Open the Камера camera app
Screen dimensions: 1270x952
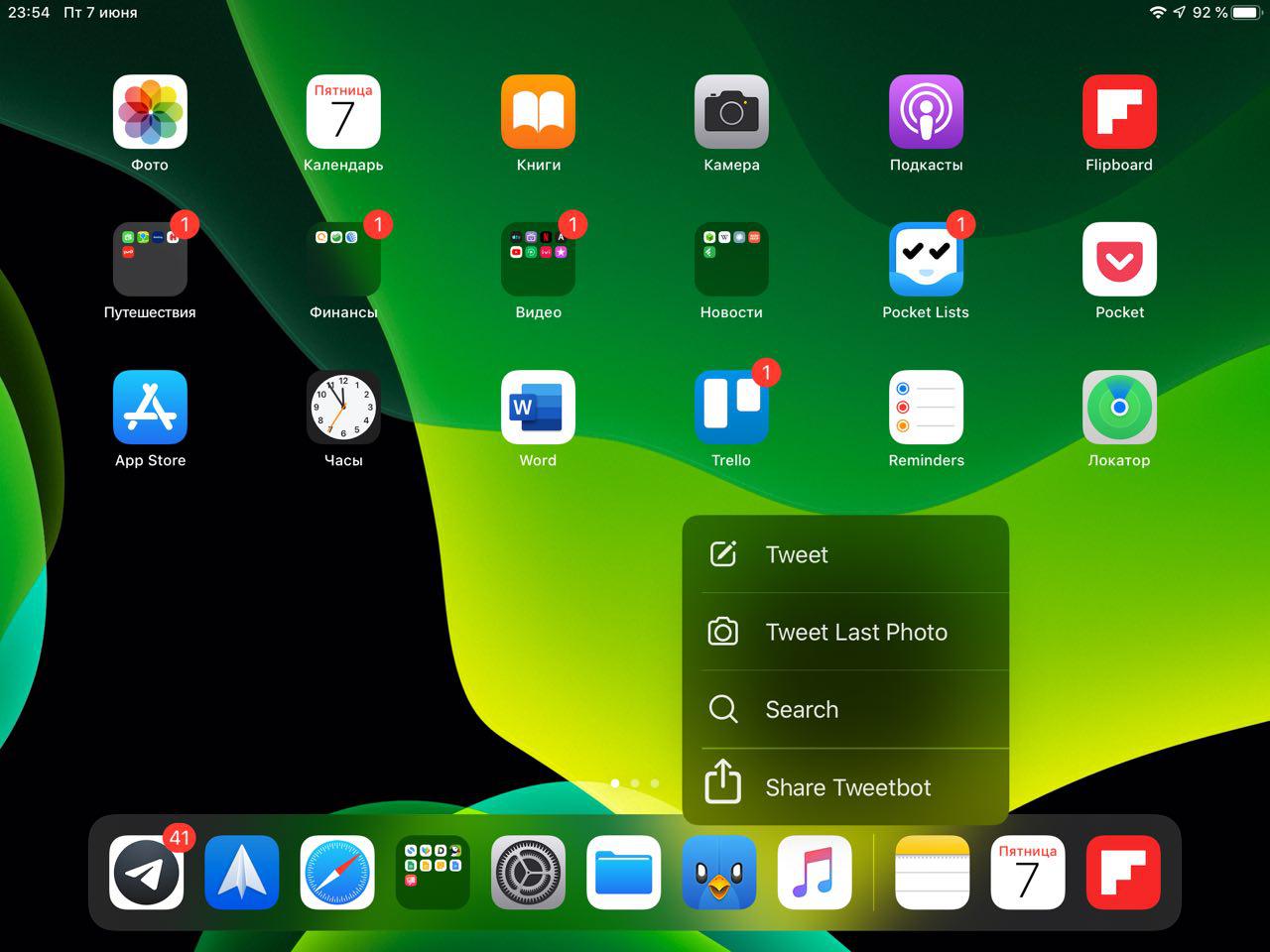pyautogui.click(x=731, y=111)
